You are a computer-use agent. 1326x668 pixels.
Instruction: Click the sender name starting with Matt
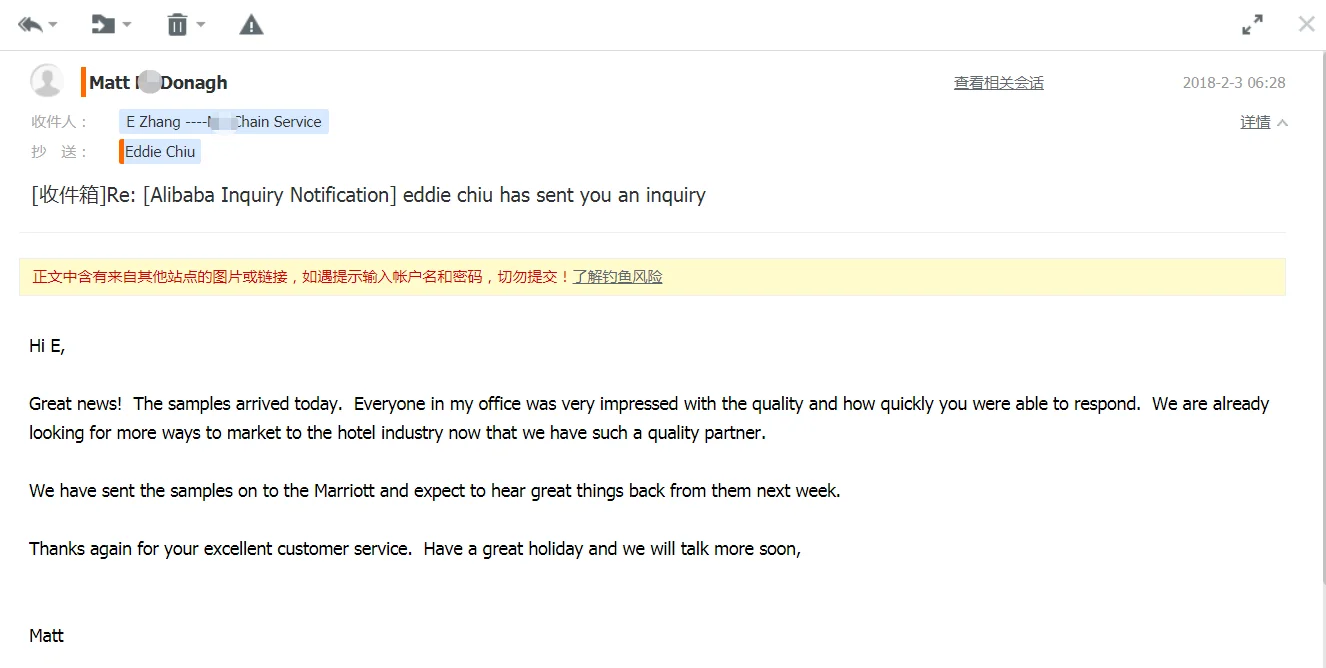[x=158, y=83]
